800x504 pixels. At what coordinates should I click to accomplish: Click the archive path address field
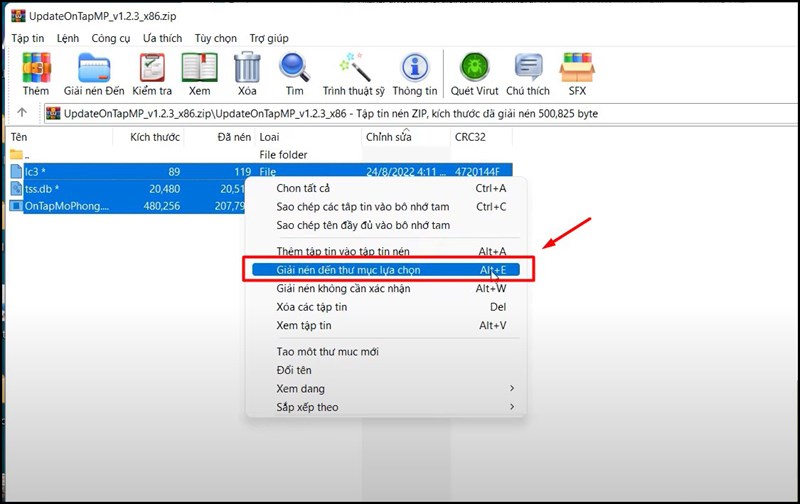pyautogui.click(x=421, y=113)
